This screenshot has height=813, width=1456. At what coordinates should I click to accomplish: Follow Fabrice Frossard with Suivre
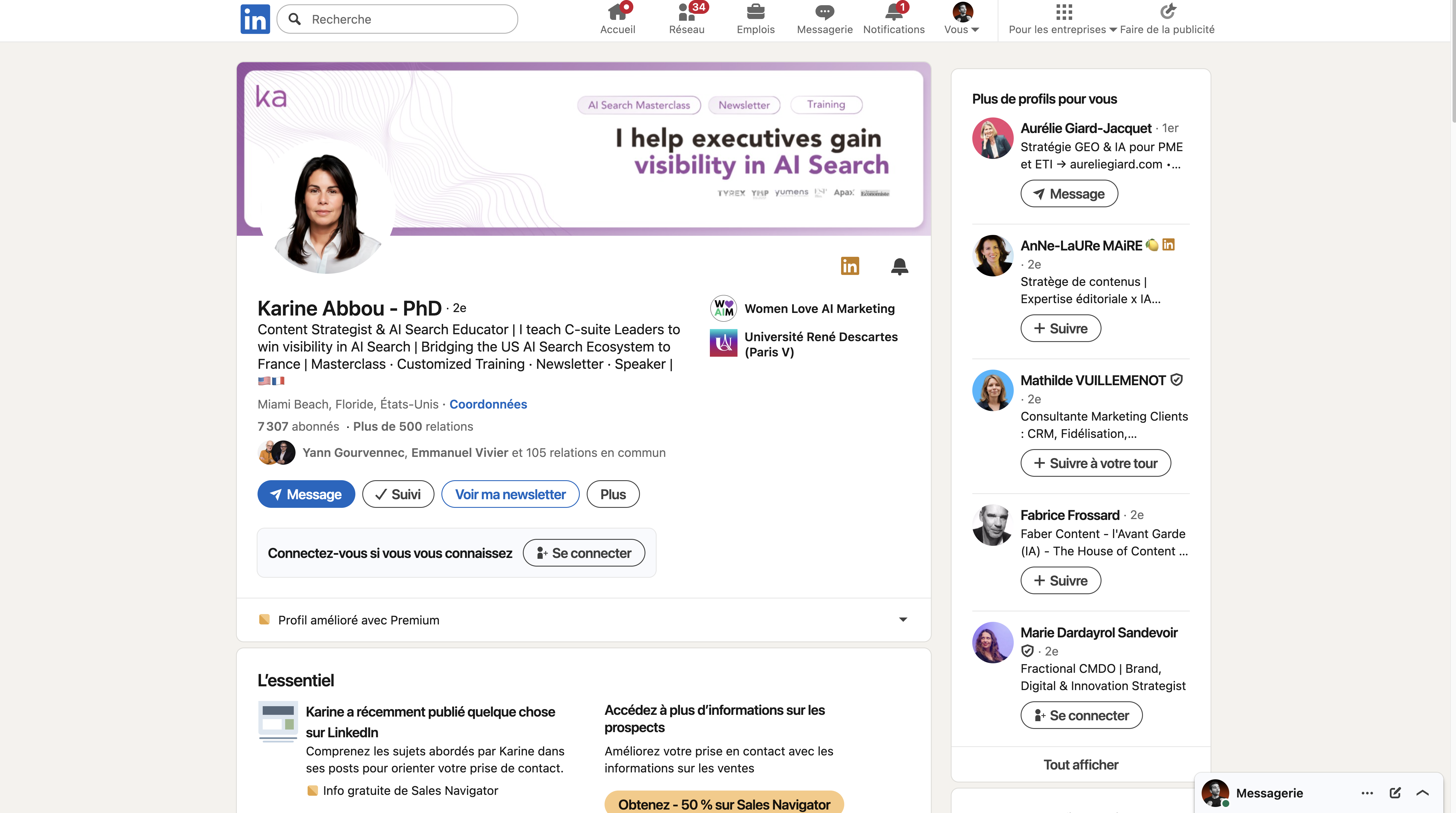1060,580
